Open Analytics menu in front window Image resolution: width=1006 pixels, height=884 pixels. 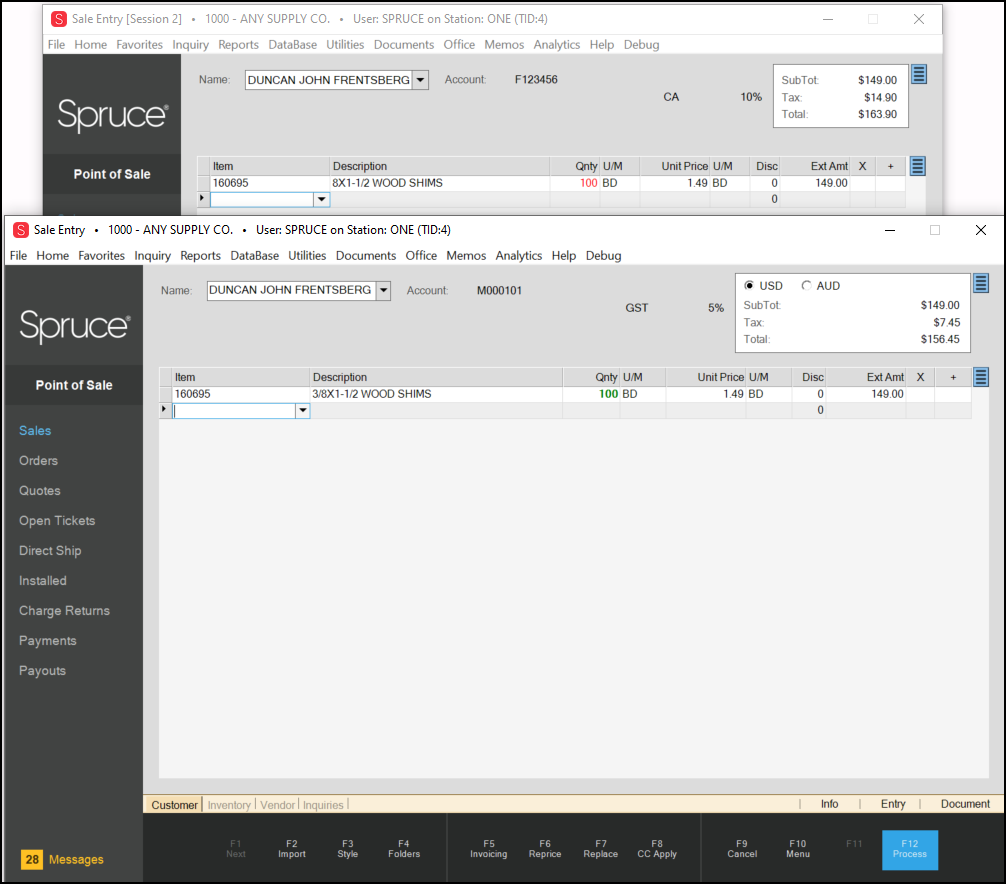point(518,255)
